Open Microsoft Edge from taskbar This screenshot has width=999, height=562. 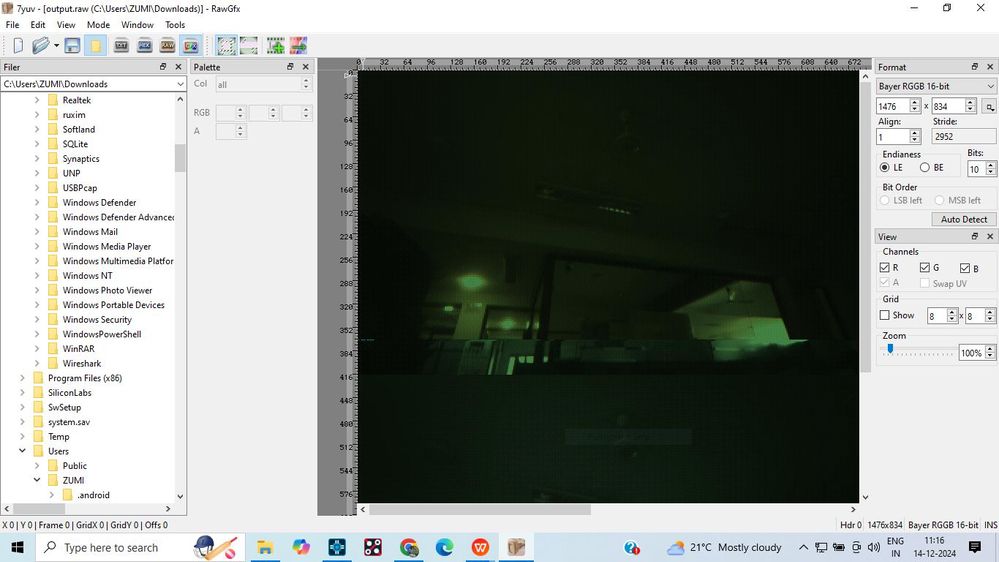point(445,547)
